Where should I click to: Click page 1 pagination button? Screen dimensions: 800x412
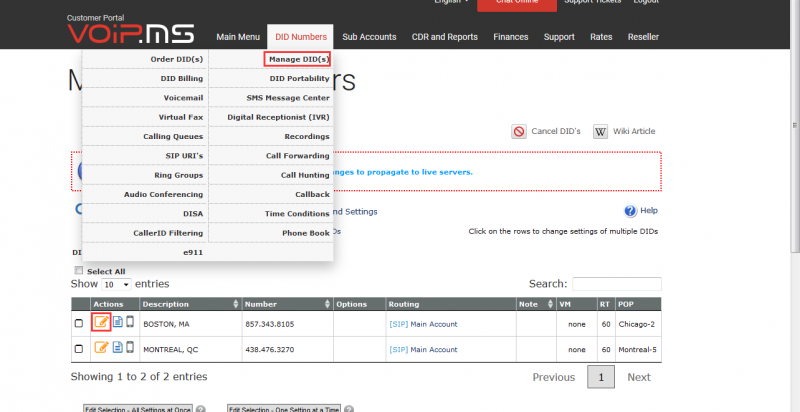[601, 377]
